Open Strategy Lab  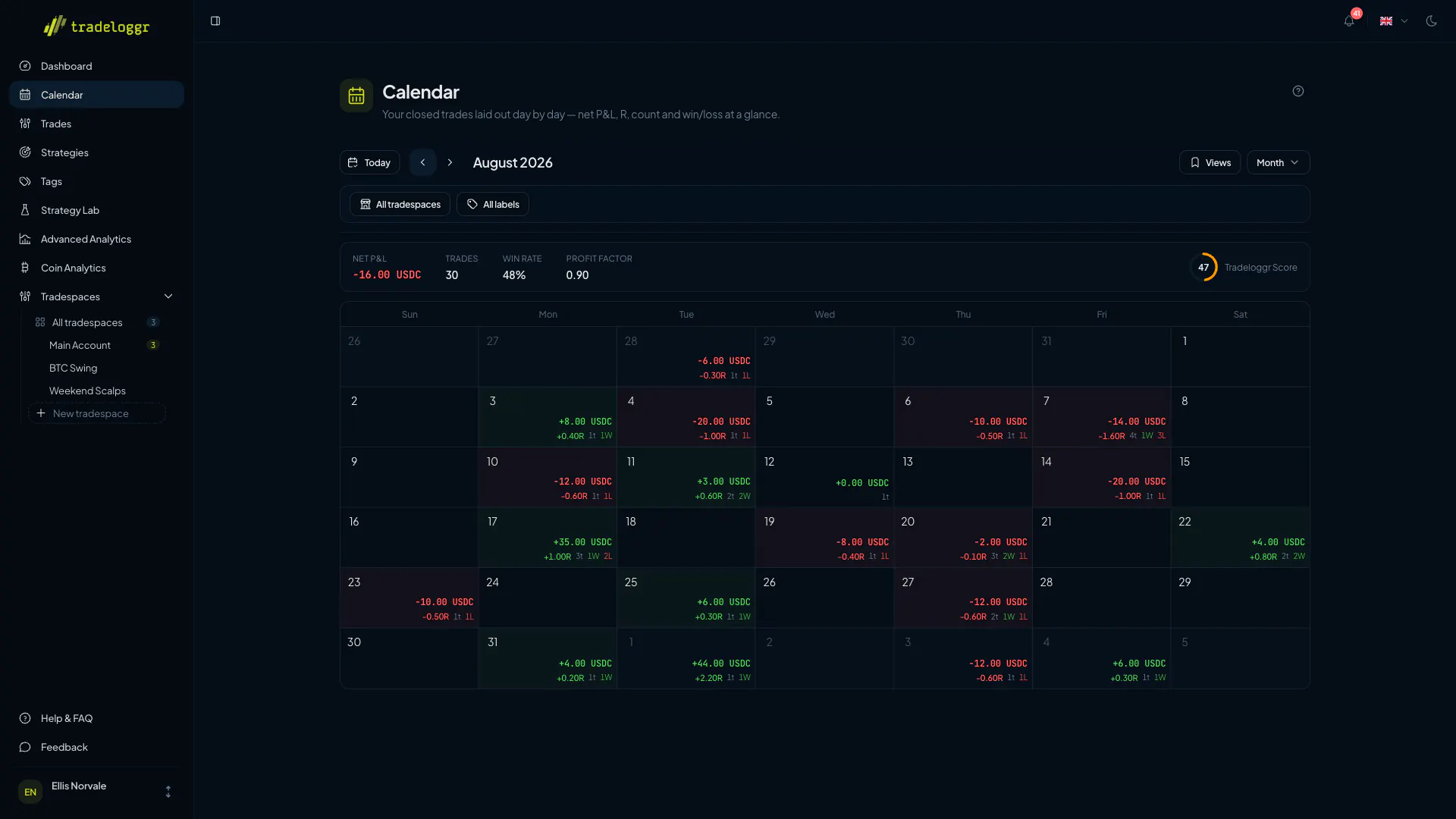[x=96, y=210]
